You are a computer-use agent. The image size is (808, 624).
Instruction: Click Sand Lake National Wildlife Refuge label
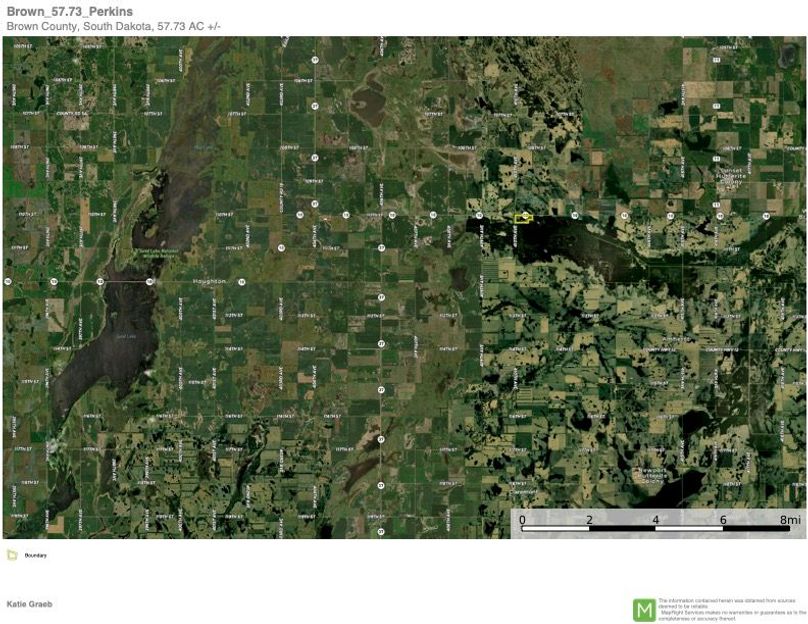pos(154,251)
